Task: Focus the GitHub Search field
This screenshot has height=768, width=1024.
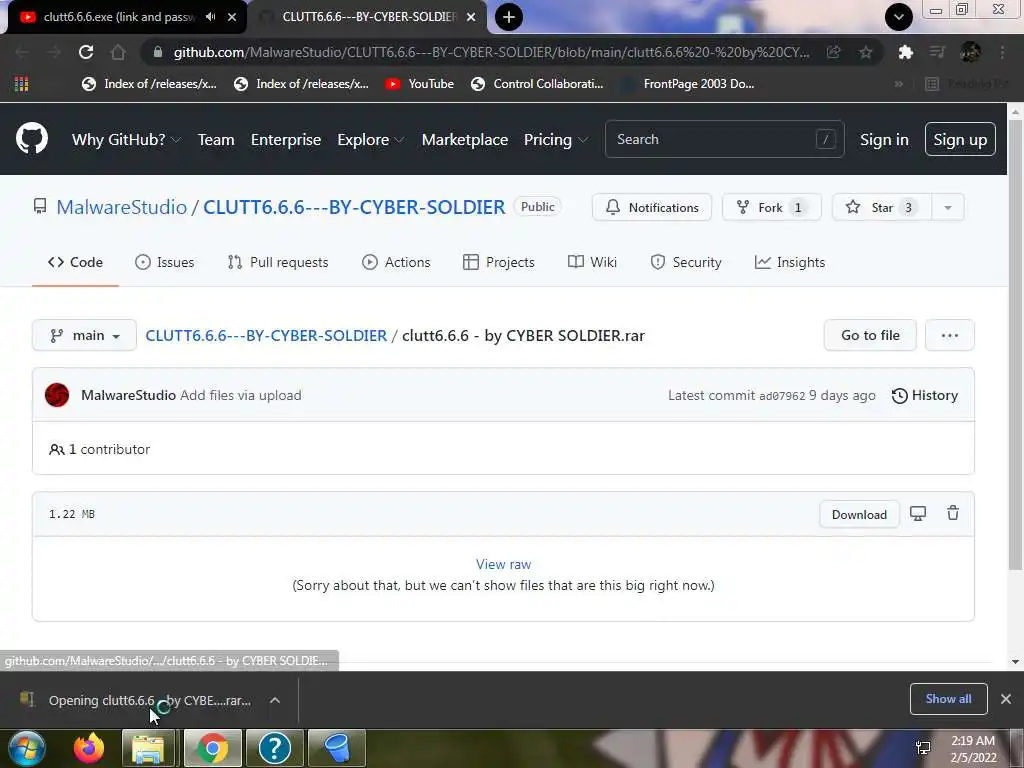Action: [x=724, y=139]
